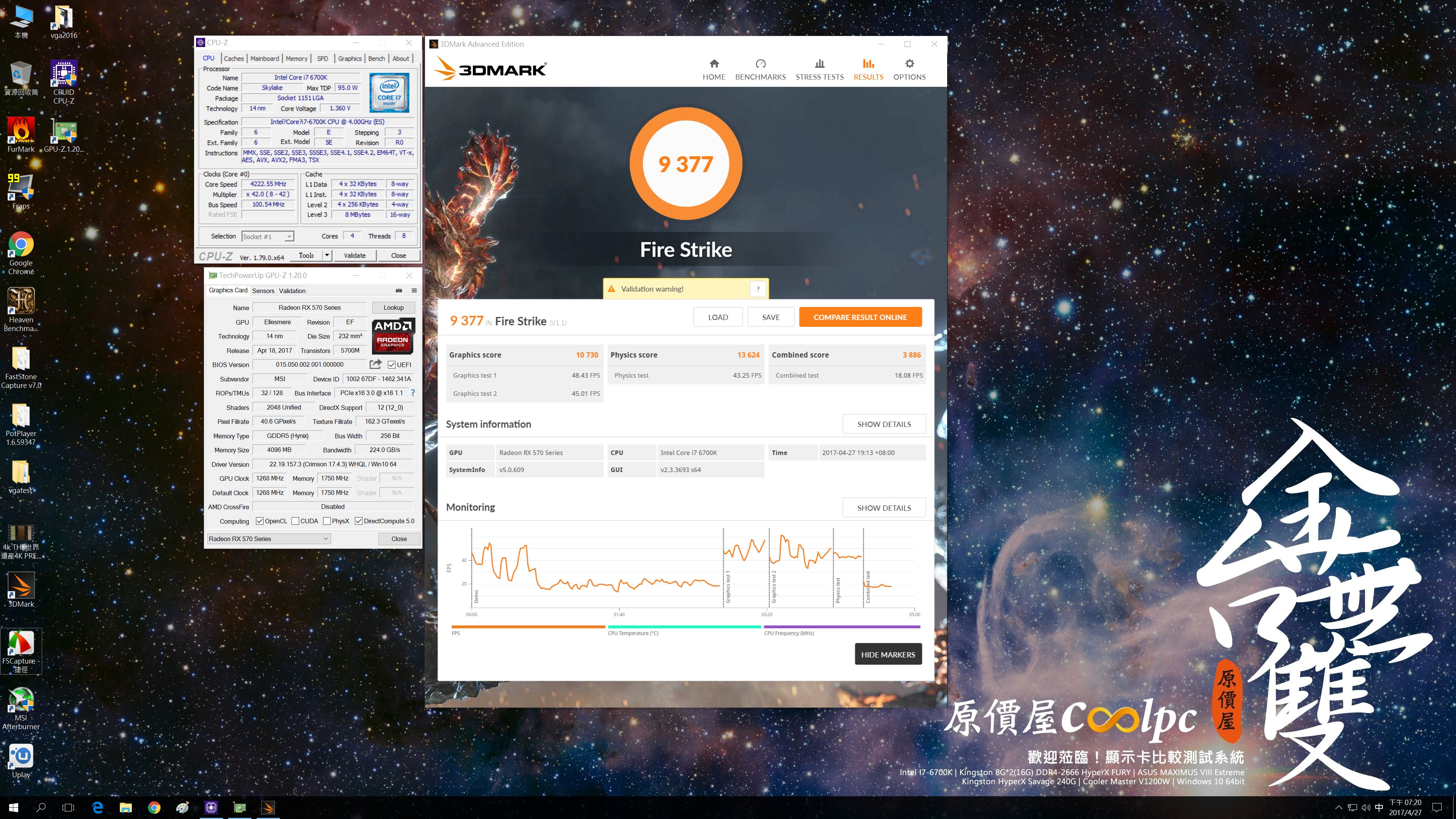Open Task View on taskbar
The image size is (1456, 819).
[68, 807]
